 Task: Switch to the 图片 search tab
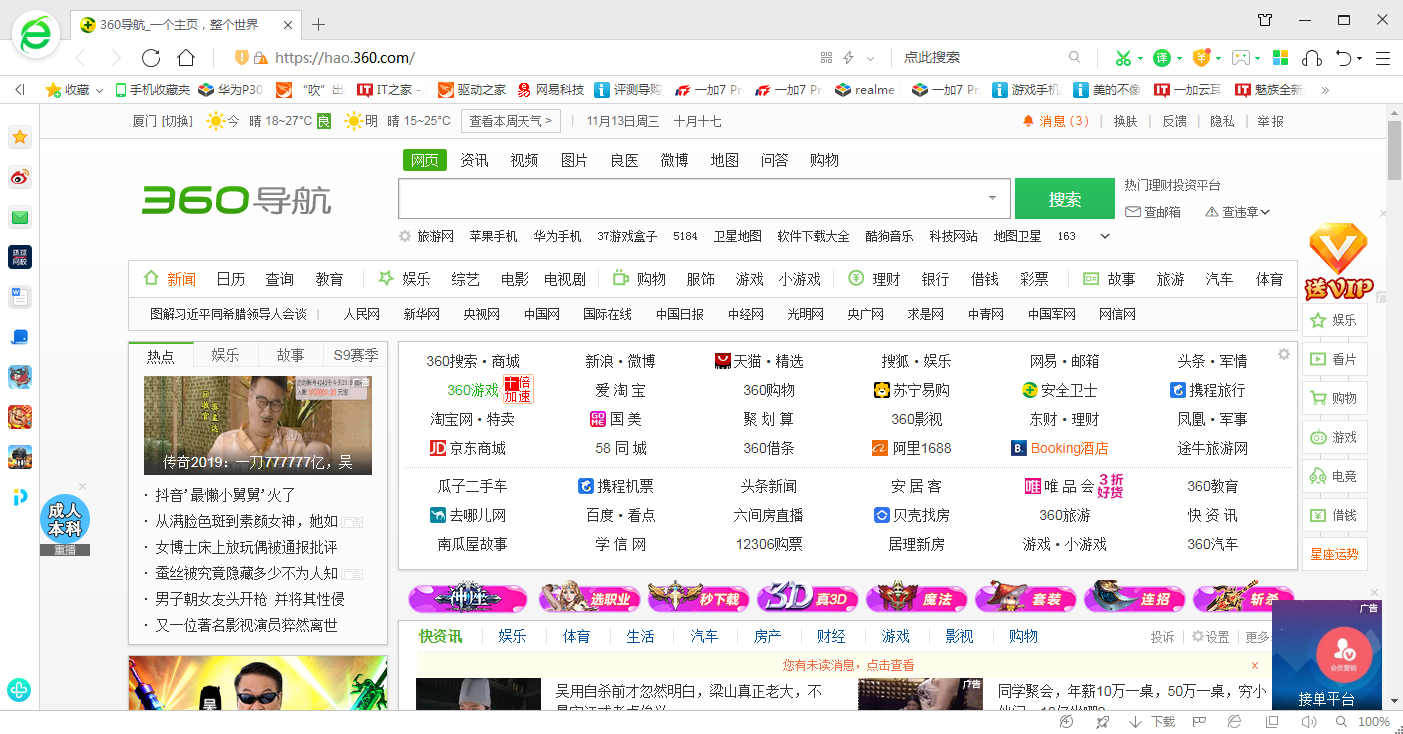(573, 159)
